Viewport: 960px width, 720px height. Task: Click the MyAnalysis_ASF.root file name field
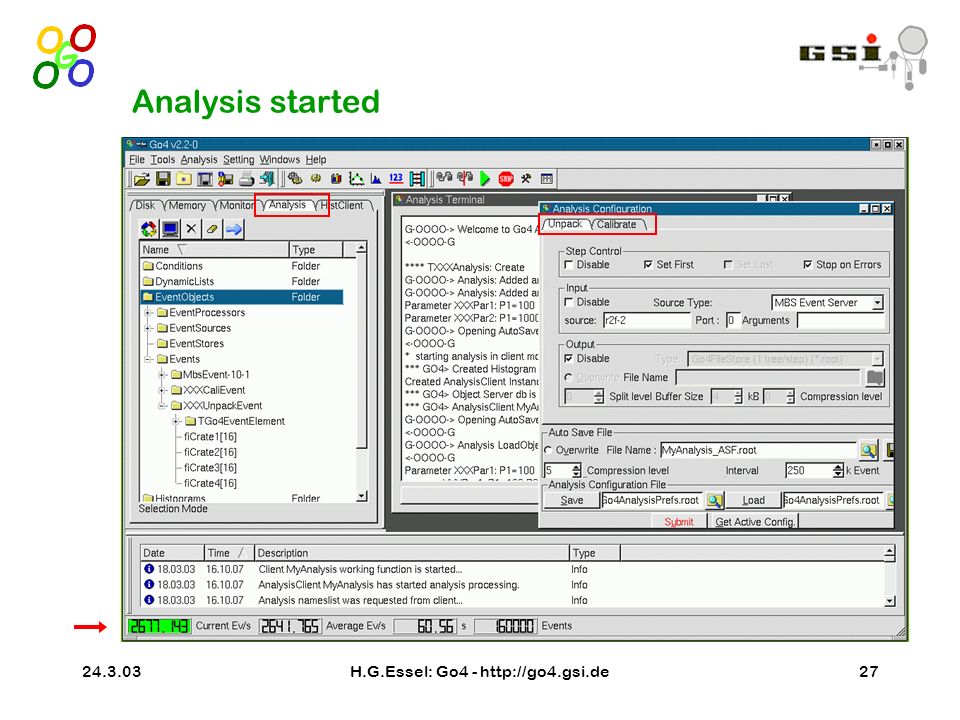pos(758,450)
